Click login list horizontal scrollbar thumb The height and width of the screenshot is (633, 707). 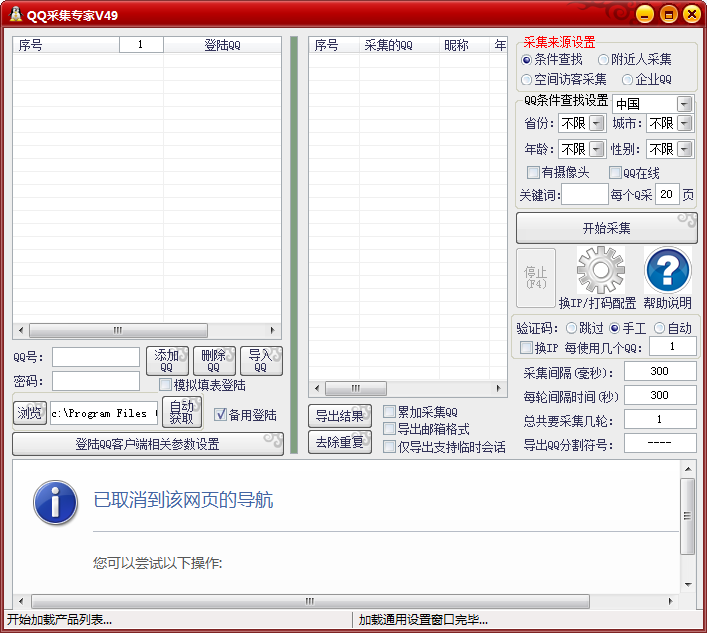118,330
